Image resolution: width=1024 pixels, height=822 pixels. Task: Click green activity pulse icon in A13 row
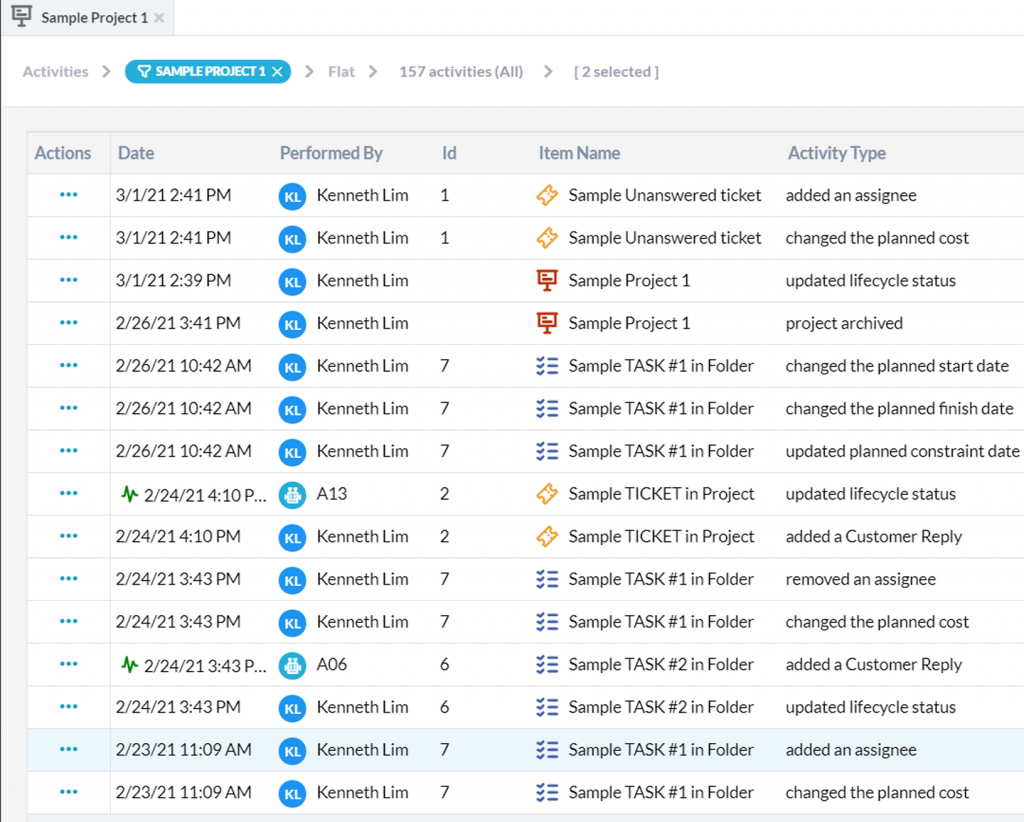click(129, 494)
